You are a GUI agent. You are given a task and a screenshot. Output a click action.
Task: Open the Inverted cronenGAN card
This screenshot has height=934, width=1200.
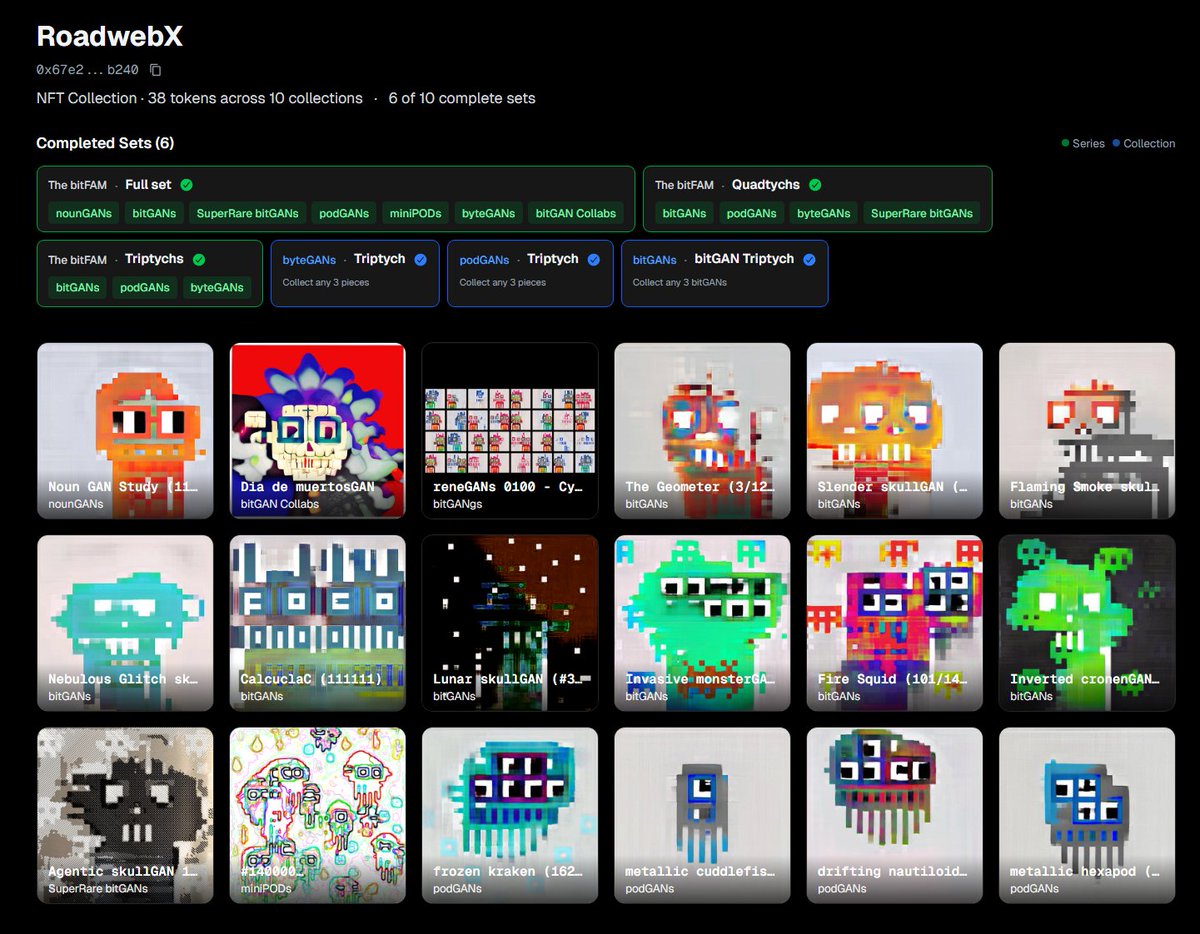1087,623
